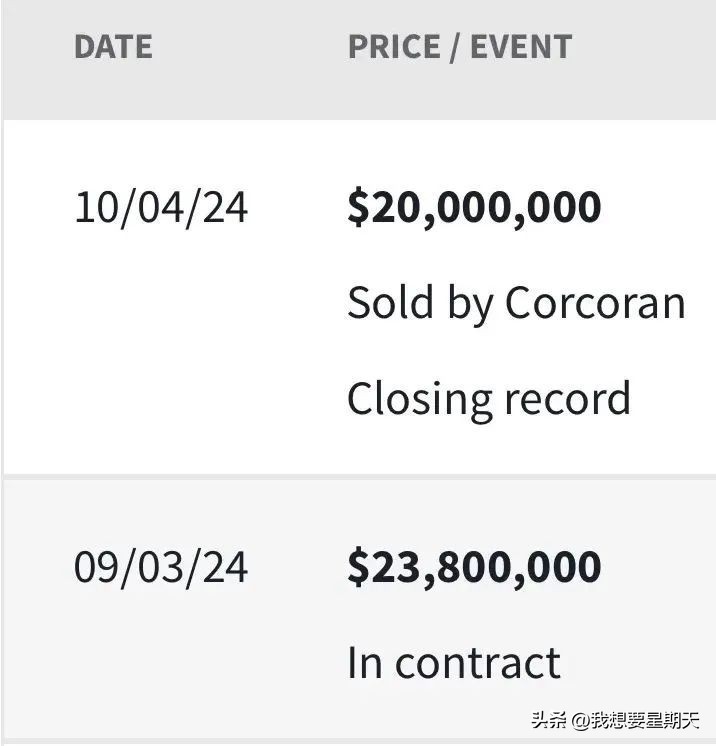Click the DATE column header
Image resolution: width=716 pixels, height=746 pixels.
click(x=113, y=47)
